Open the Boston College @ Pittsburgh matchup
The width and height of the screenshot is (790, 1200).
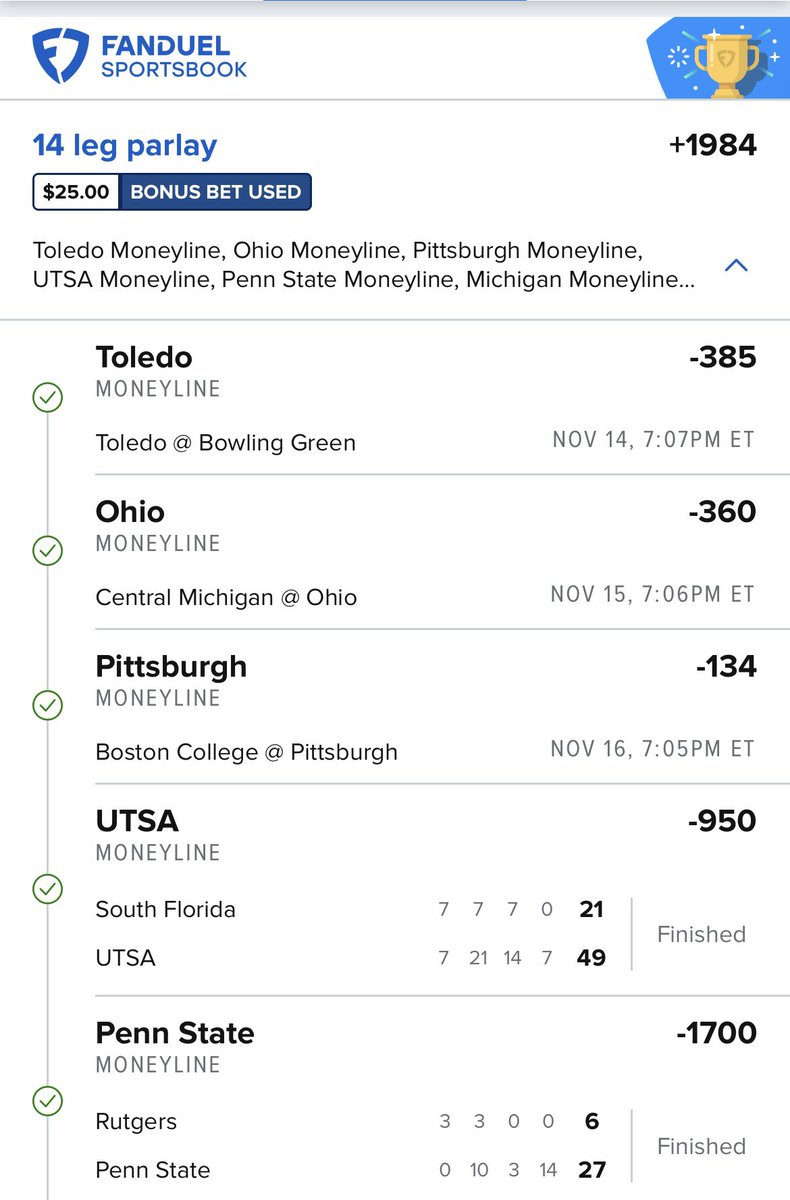(247, 752)
